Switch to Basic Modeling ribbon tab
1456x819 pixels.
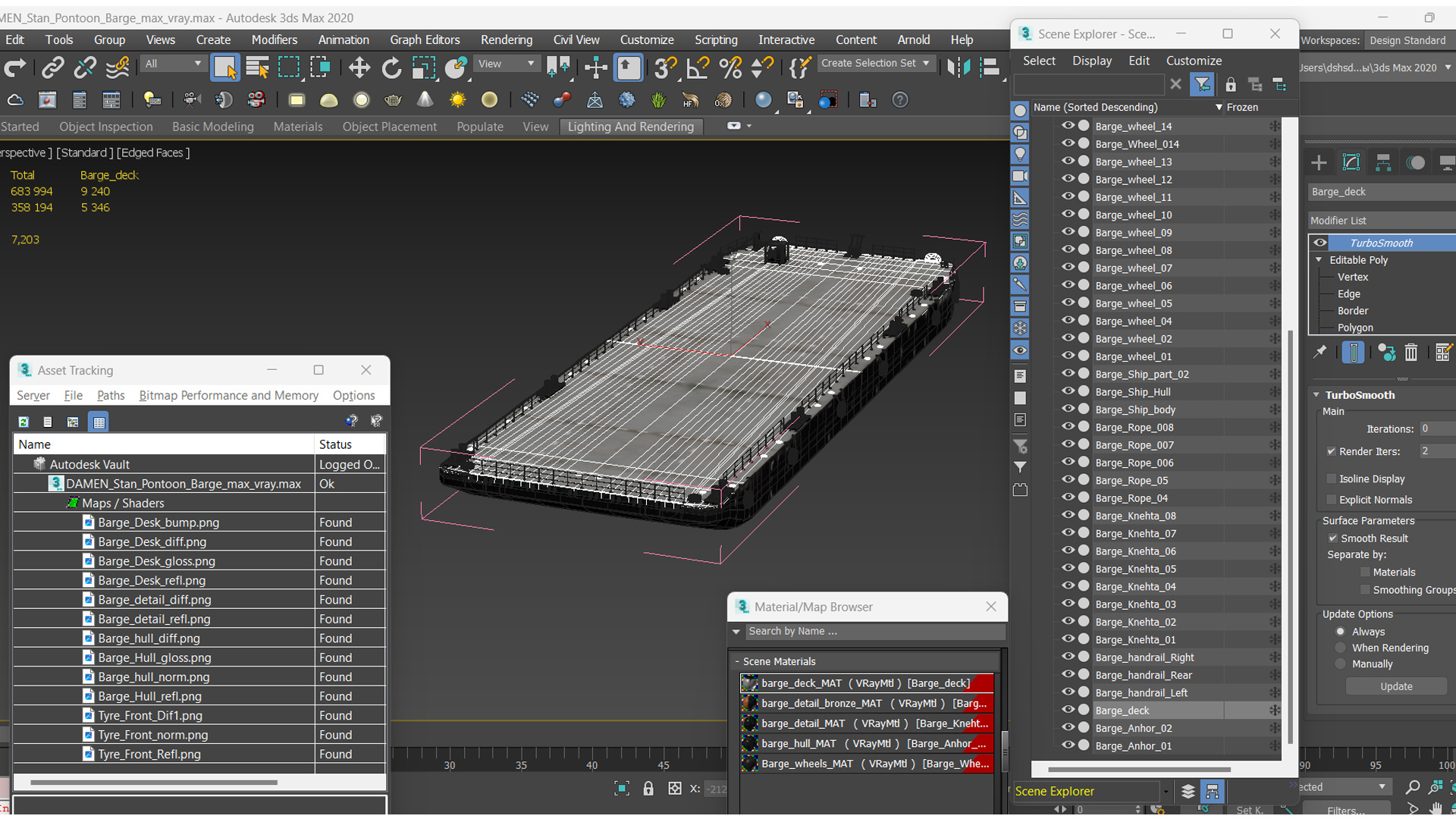(213, 127)
